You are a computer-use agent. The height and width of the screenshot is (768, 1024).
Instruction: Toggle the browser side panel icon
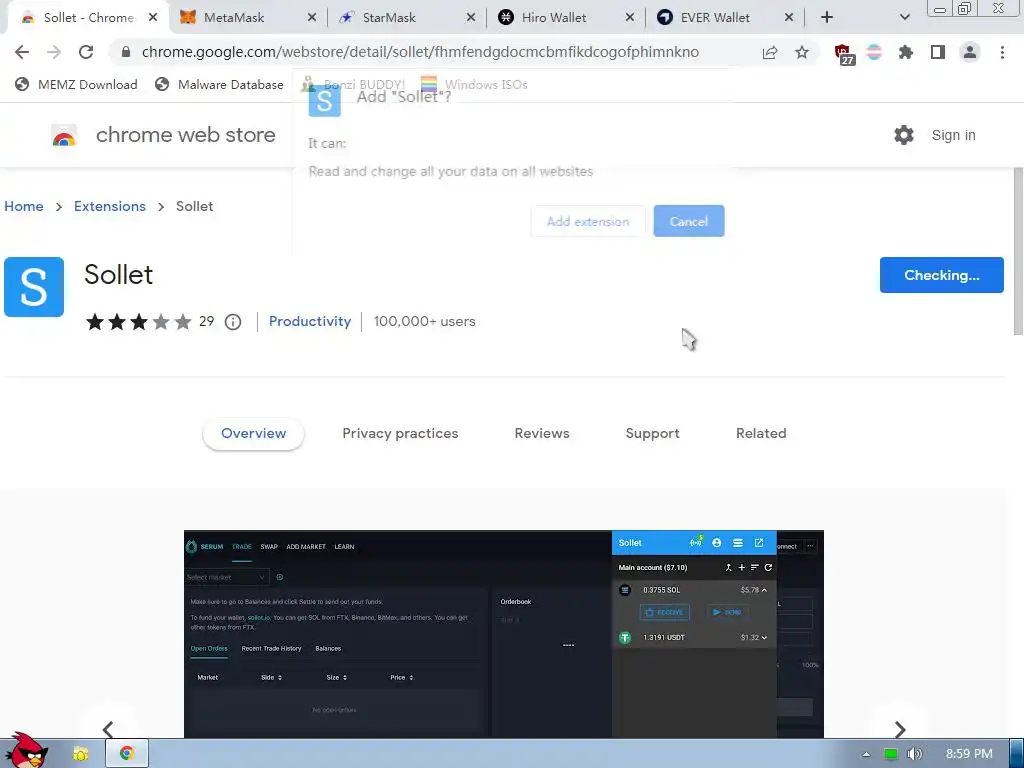(x=938, y=52)
